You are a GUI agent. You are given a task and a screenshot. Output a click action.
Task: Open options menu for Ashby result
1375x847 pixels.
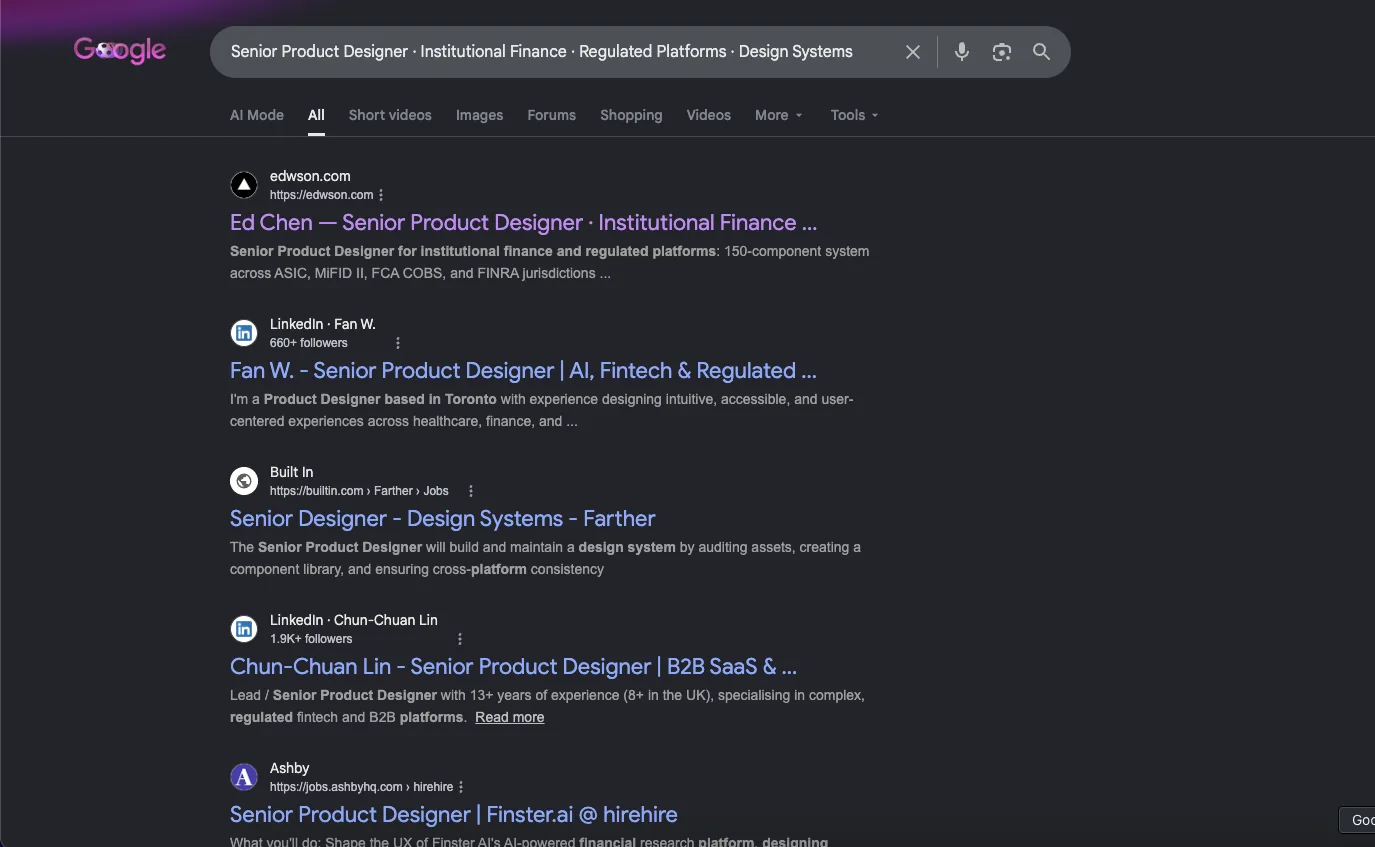tap(461, 787)
